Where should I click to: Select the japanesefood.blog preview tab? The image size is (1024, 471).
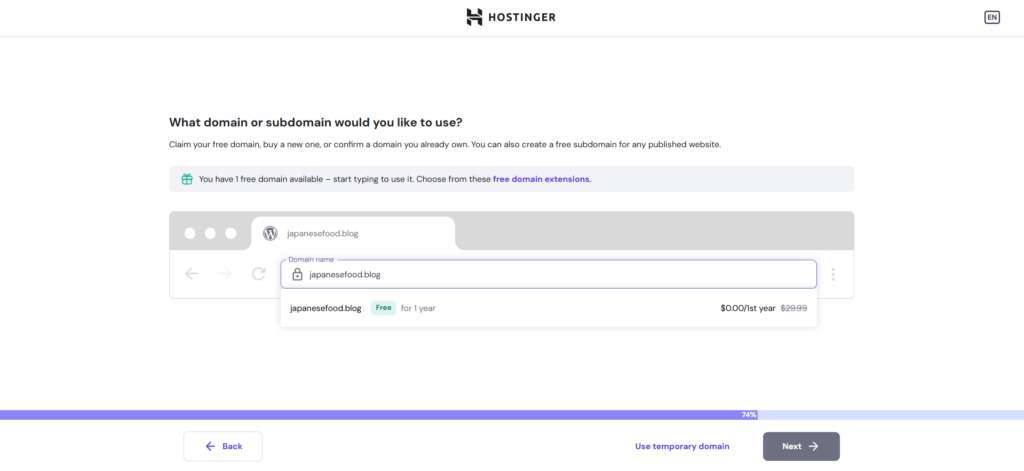click(x=353, y=233)
